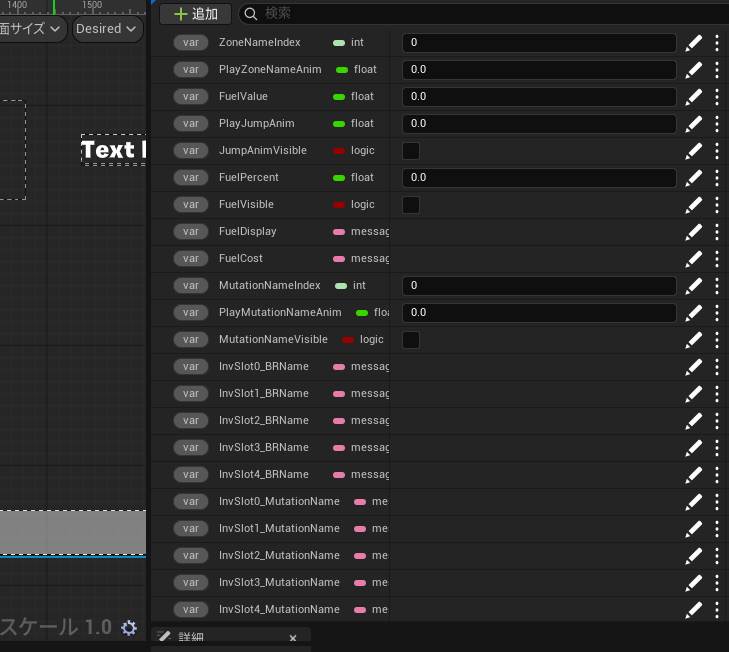Click the pencil edit icon for InvSlot0_BRName

click(x=694, y=366)
